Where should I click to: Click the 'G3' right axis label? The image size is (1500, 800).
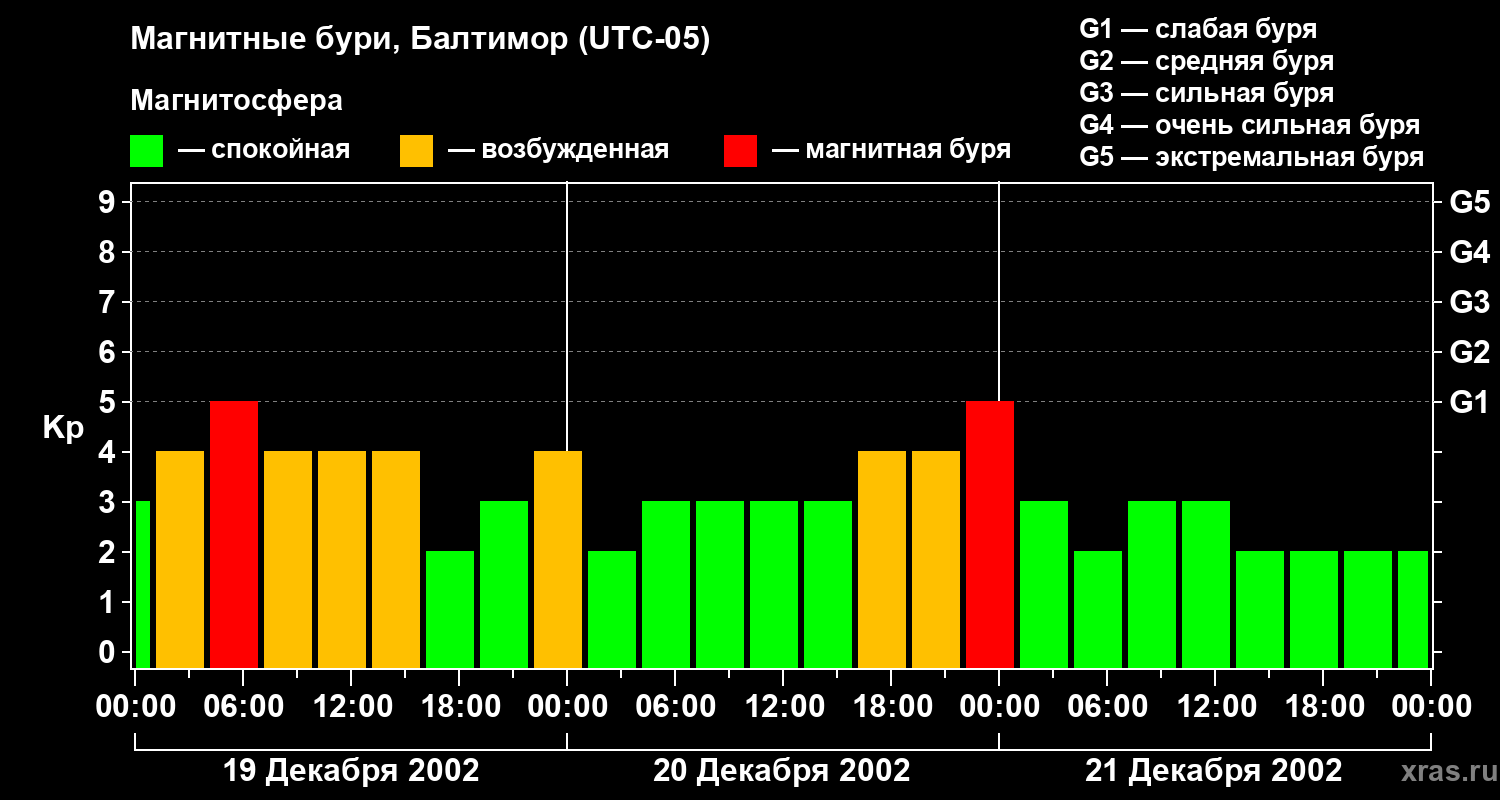pos(1469,302)
